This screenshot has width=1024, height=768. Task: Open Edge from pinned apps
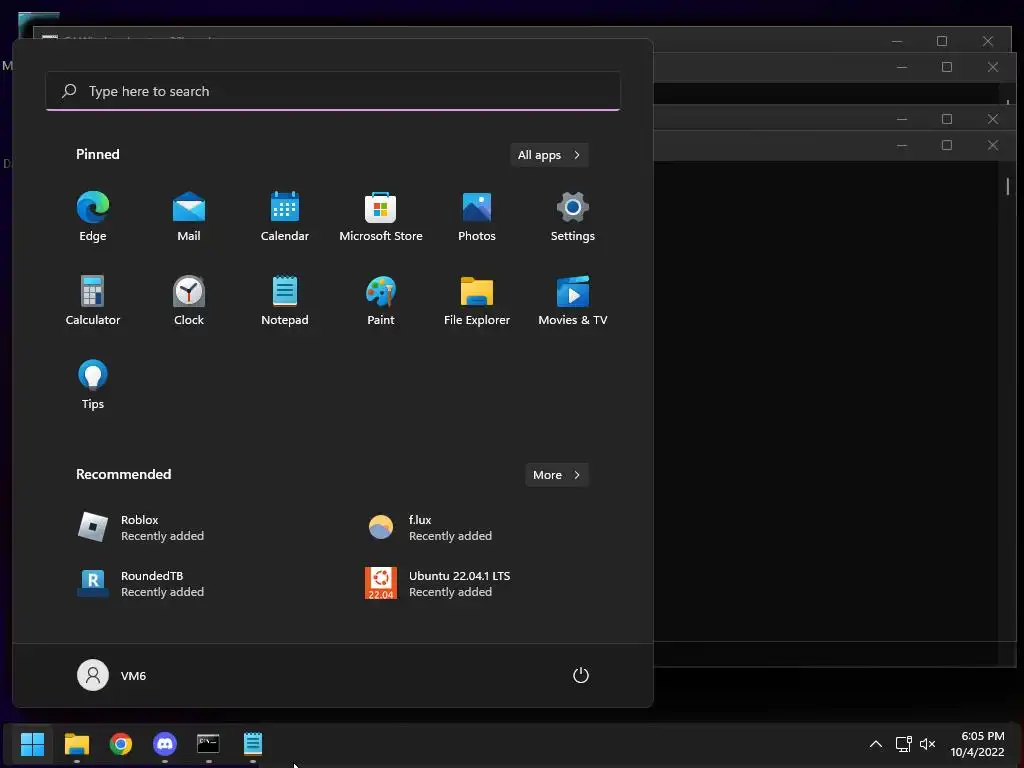coord(93,217)
